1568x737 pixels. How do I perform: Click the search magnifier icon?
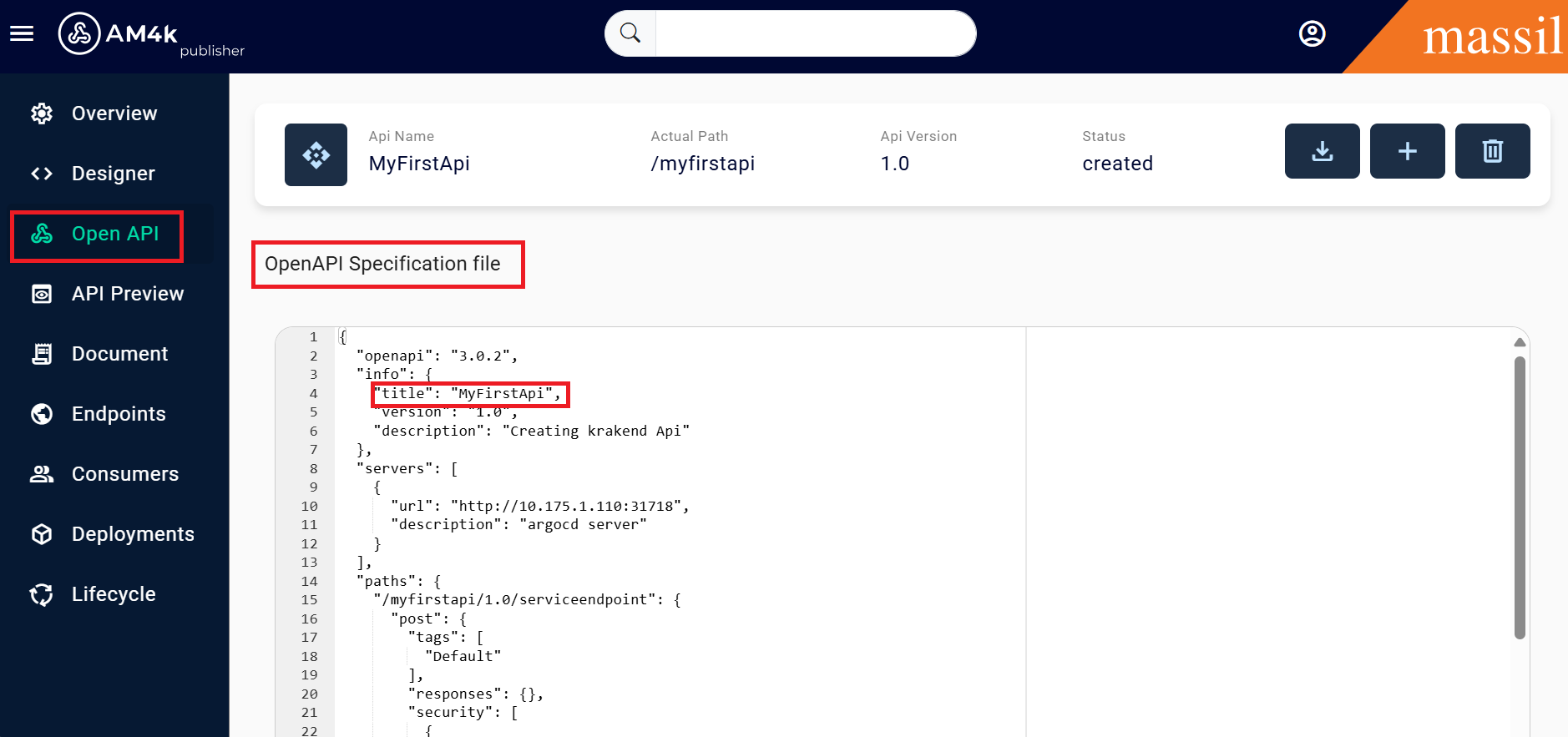pyautogui.click(x=630, y=33)
